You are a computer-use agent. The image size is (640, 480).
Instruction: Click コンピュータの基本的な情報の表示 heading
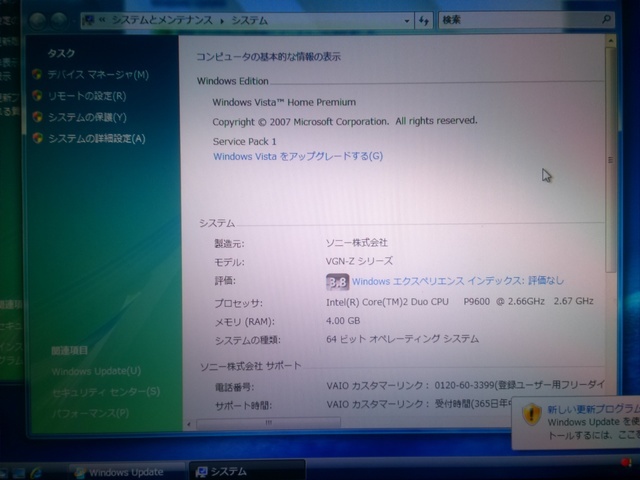tap(269, 57)
